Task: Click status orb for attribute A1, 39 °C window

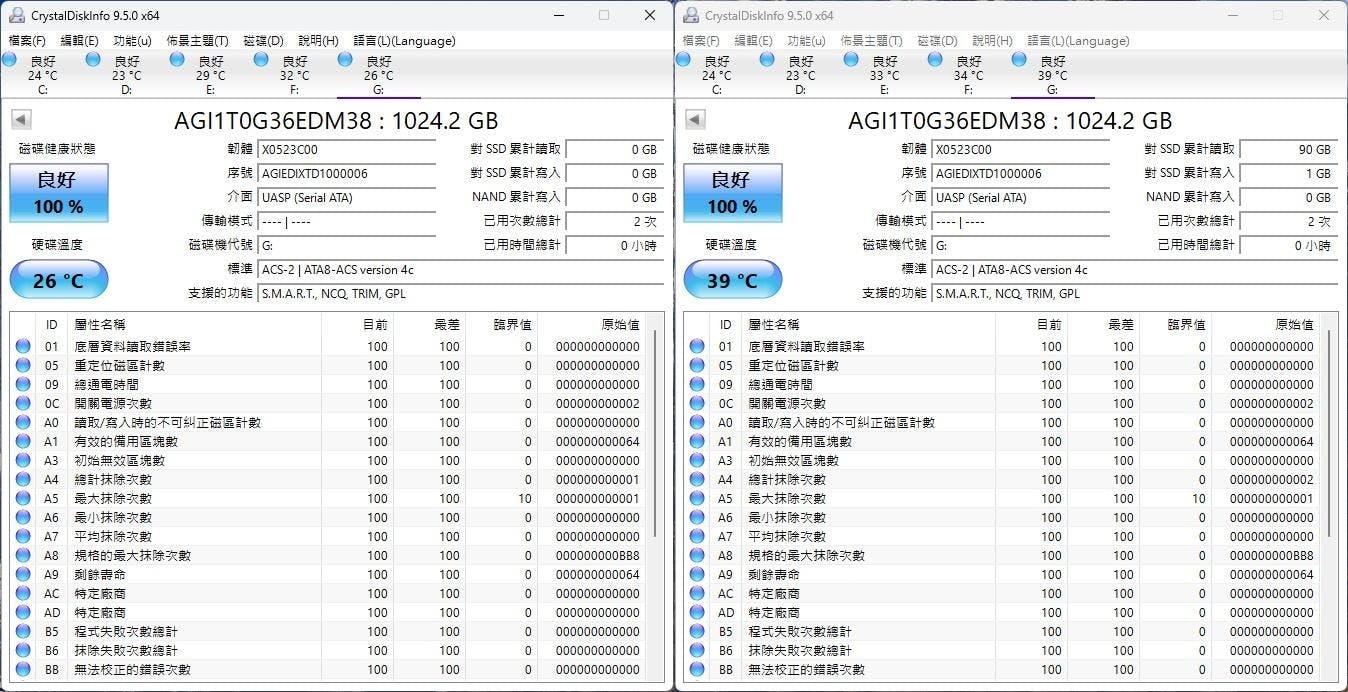Action: (x=697, y=442)
